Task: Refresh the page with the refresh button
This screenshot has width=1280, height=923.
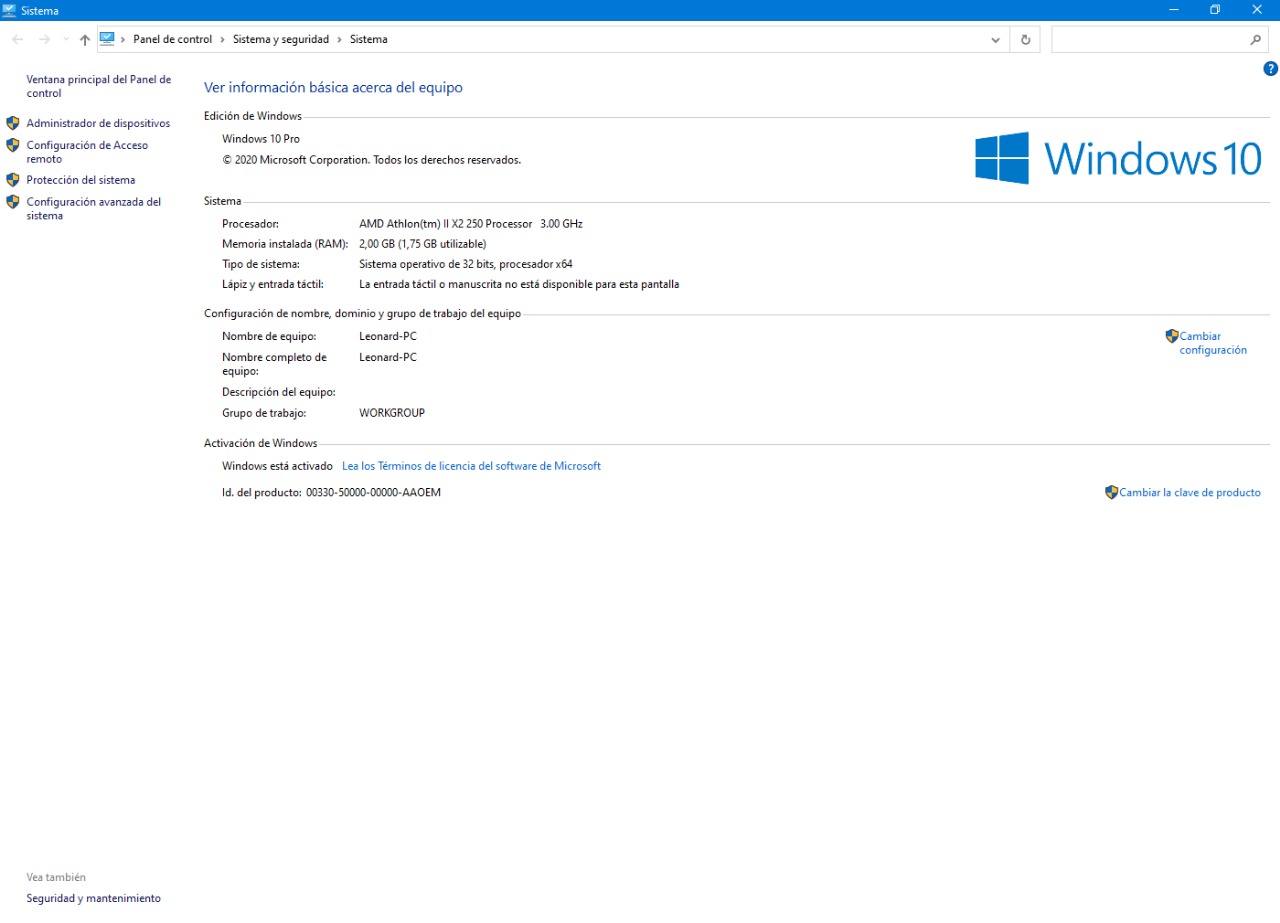Action: point(1025,40)
